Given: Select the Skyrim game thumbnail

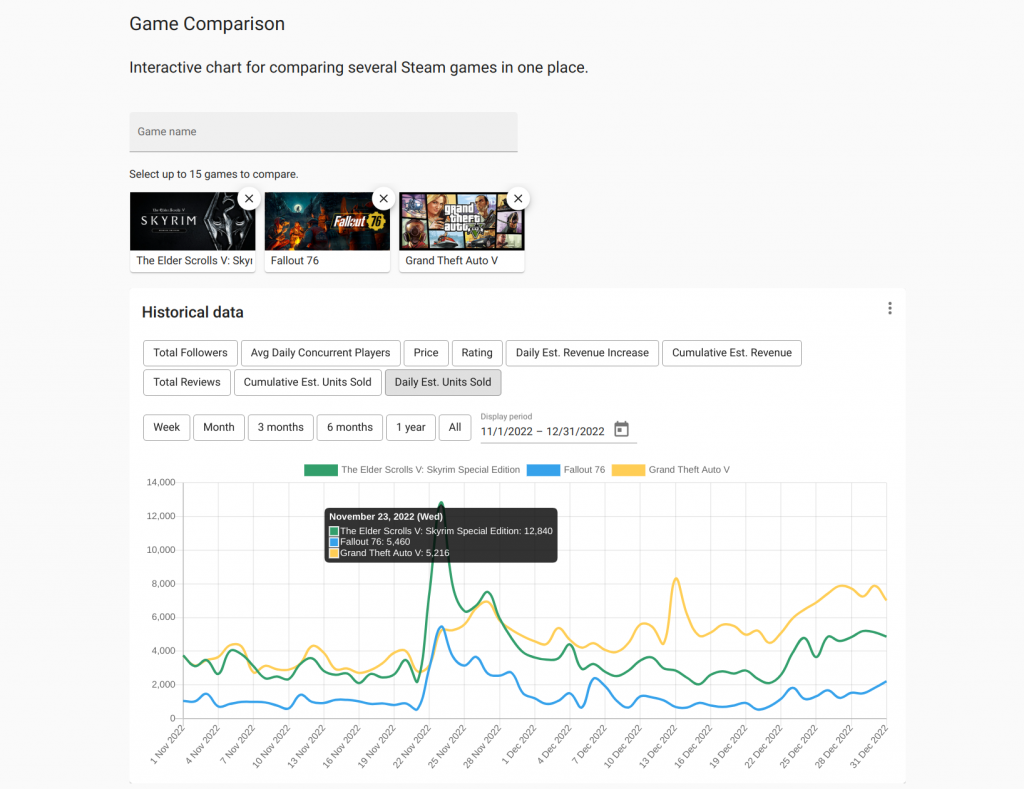Looking at the screenshot, I should [193, 221].
